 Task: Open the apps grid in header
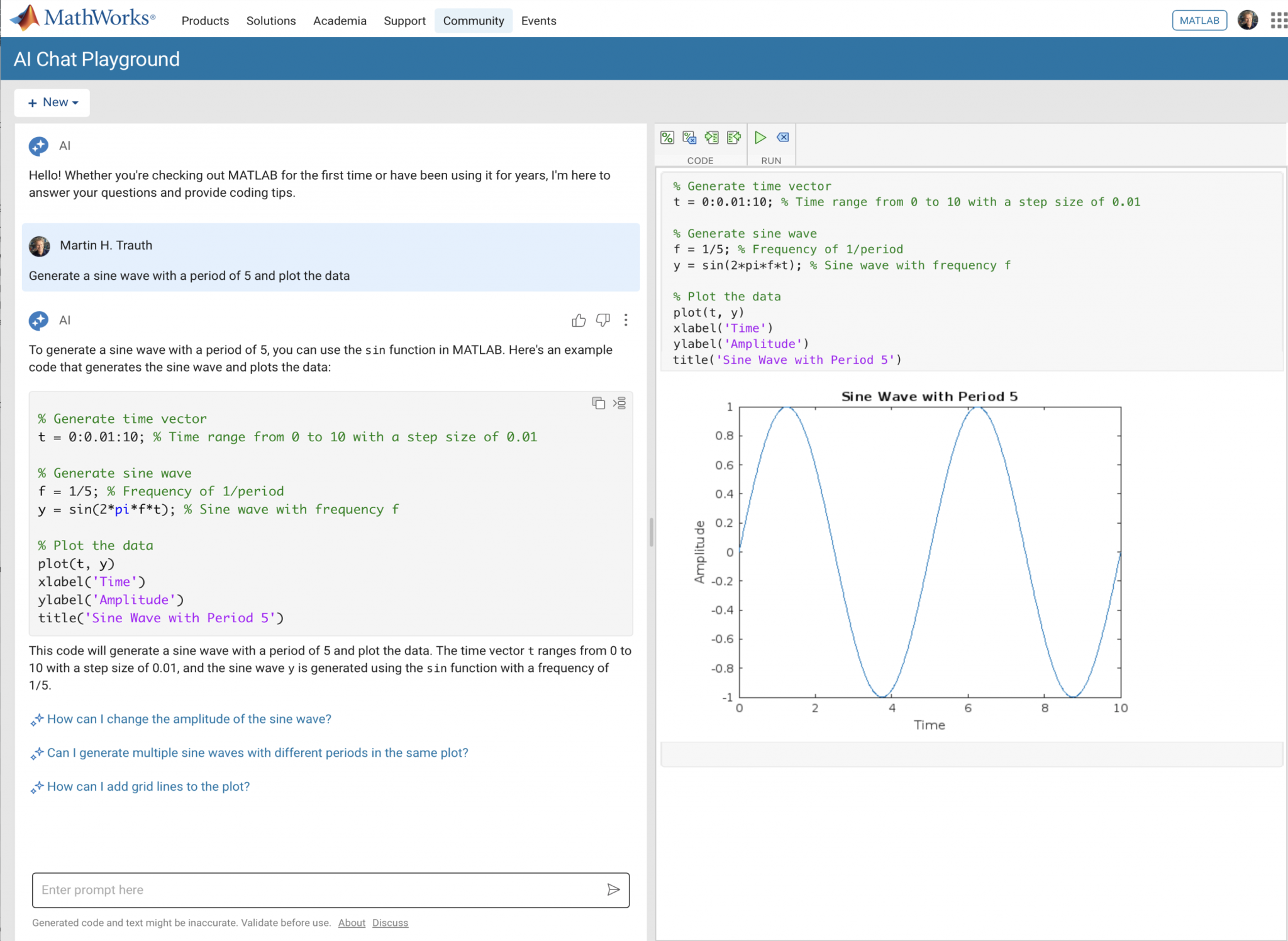click(1278, 21)
